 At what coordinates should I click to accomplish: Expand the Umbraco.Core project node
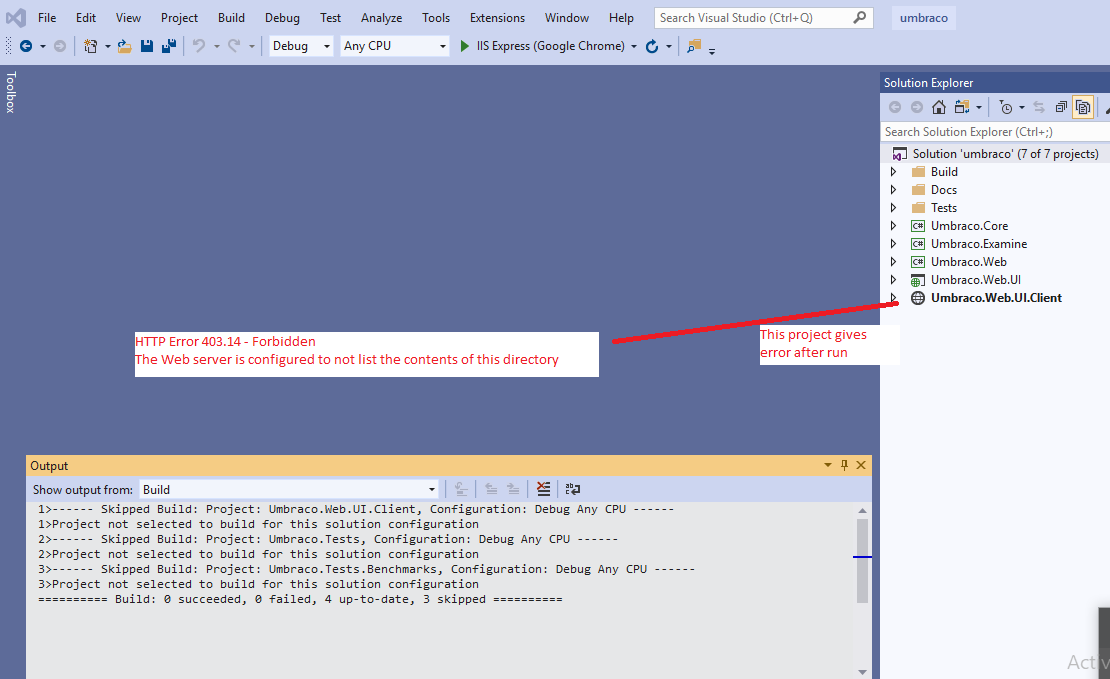893,226
